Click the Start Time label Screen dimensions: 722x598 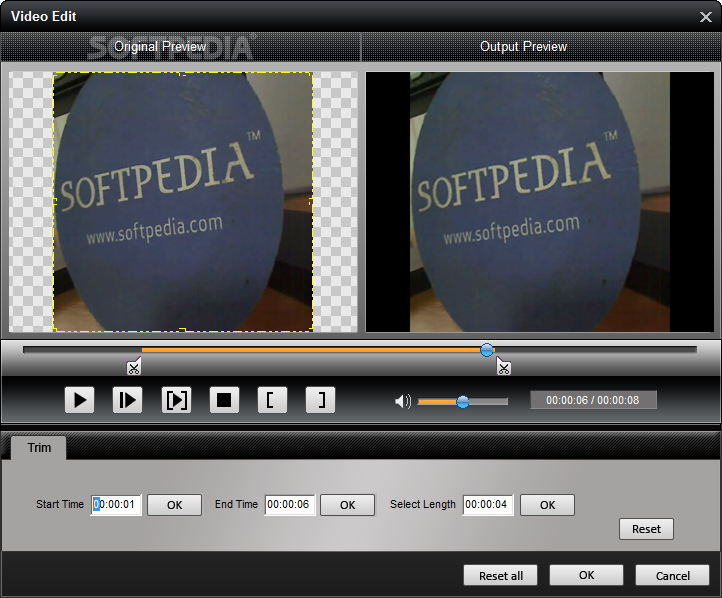coord(60,505)
